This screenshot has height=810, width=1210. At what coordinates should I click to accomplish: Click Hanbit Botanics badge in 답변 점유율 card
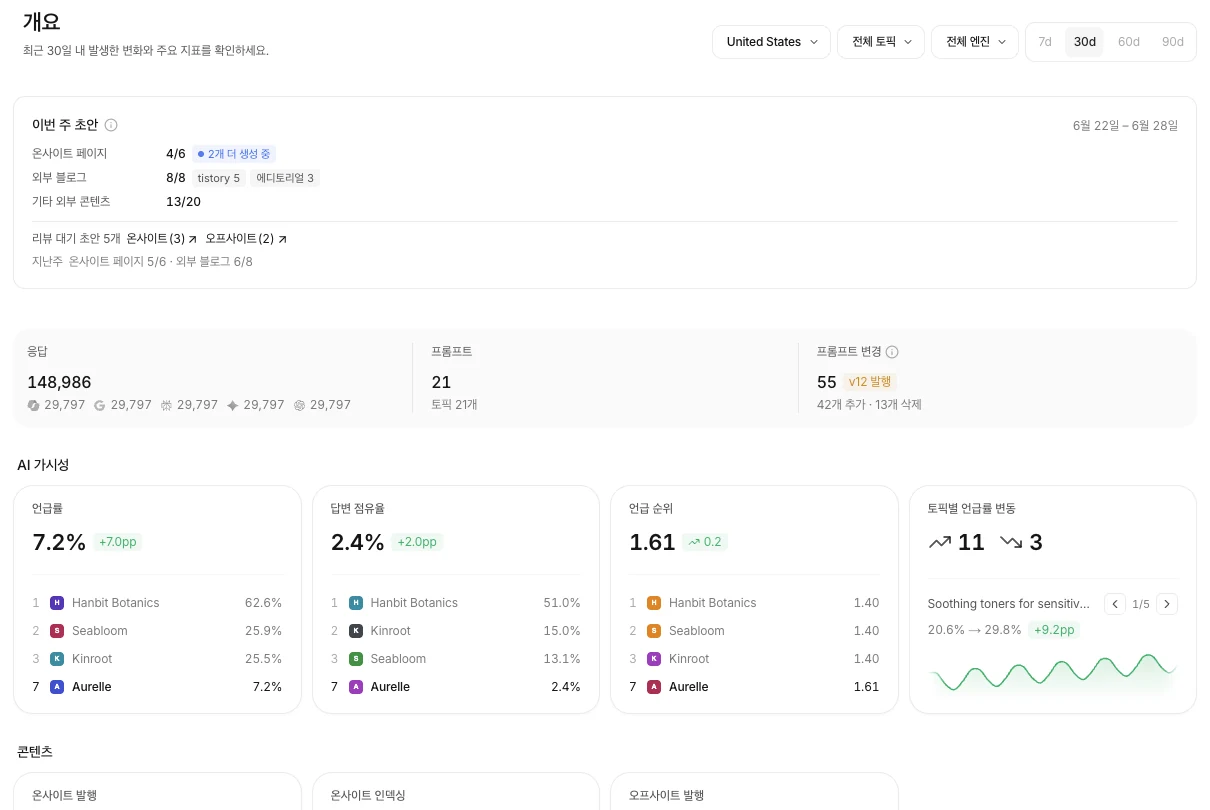[x=355, y=603]
